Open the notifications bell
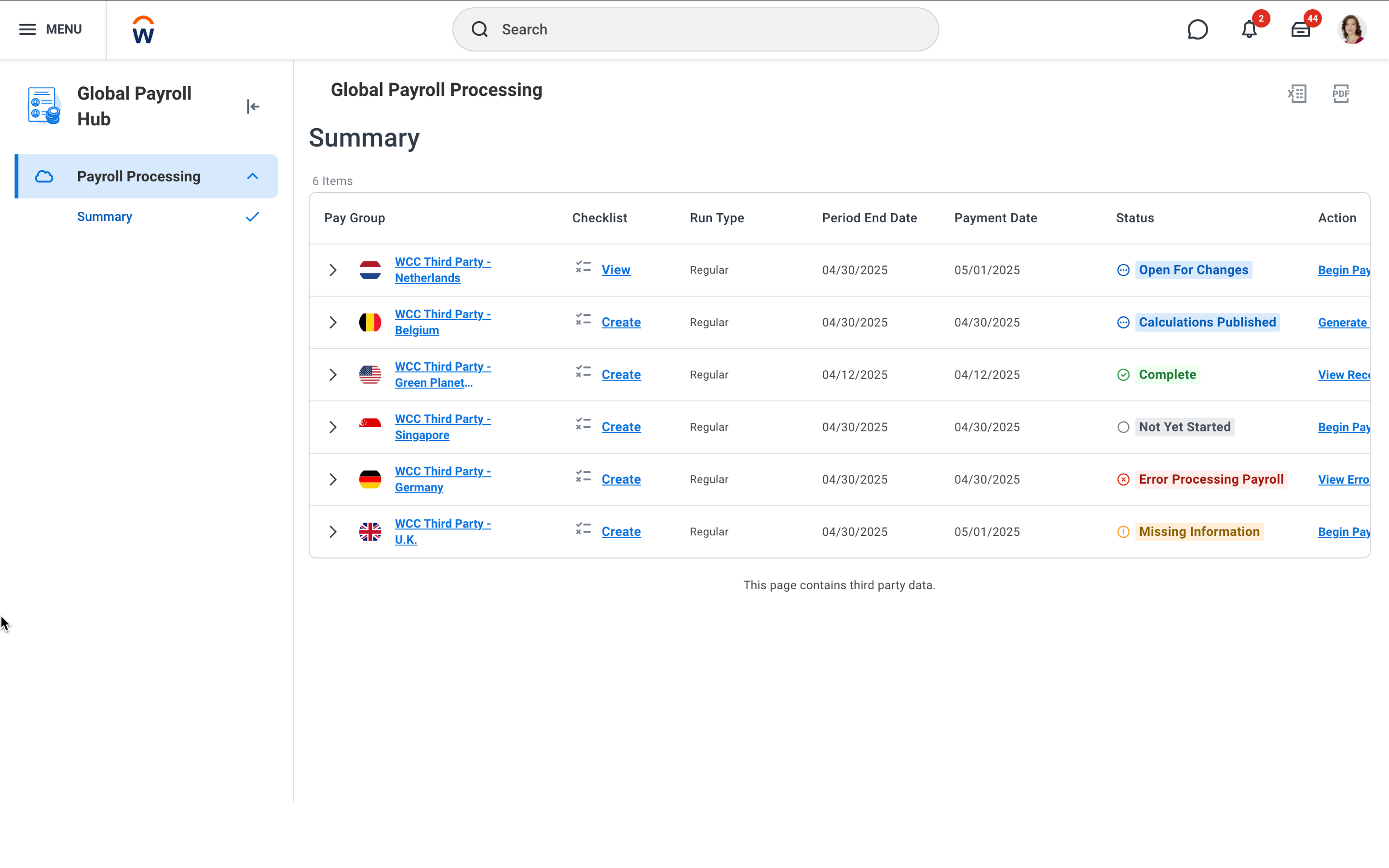 pos(1248,29)
